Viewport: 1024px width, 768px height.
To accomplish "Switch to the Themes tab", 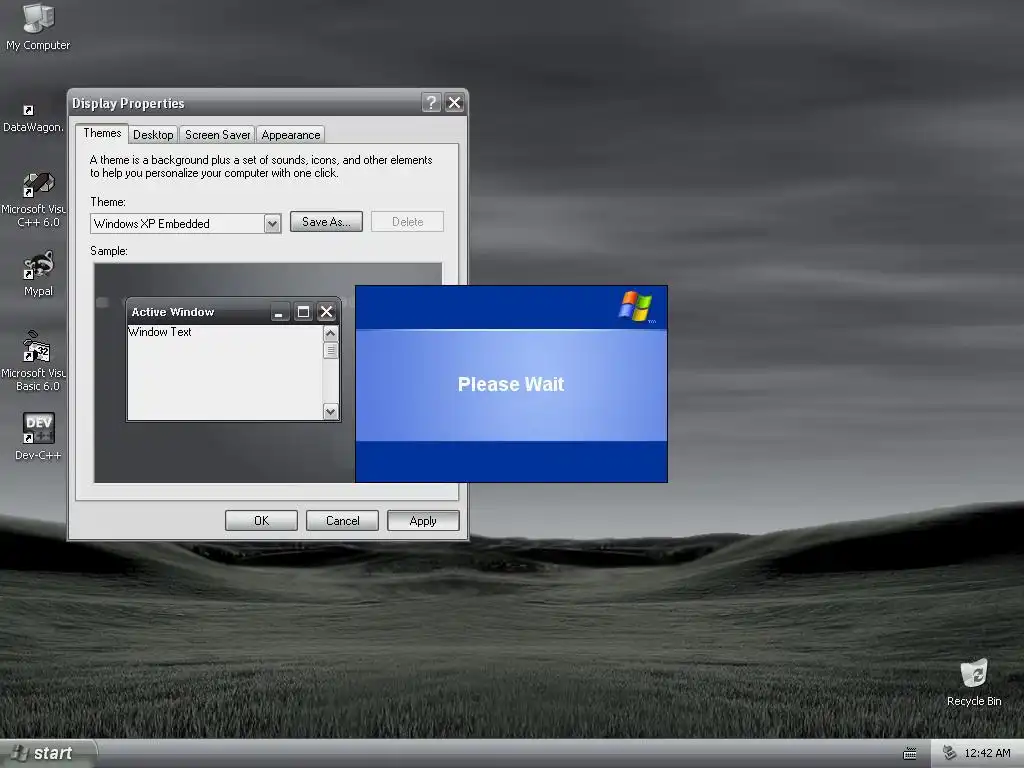I will pyautogui.click(x=102, y=133).
